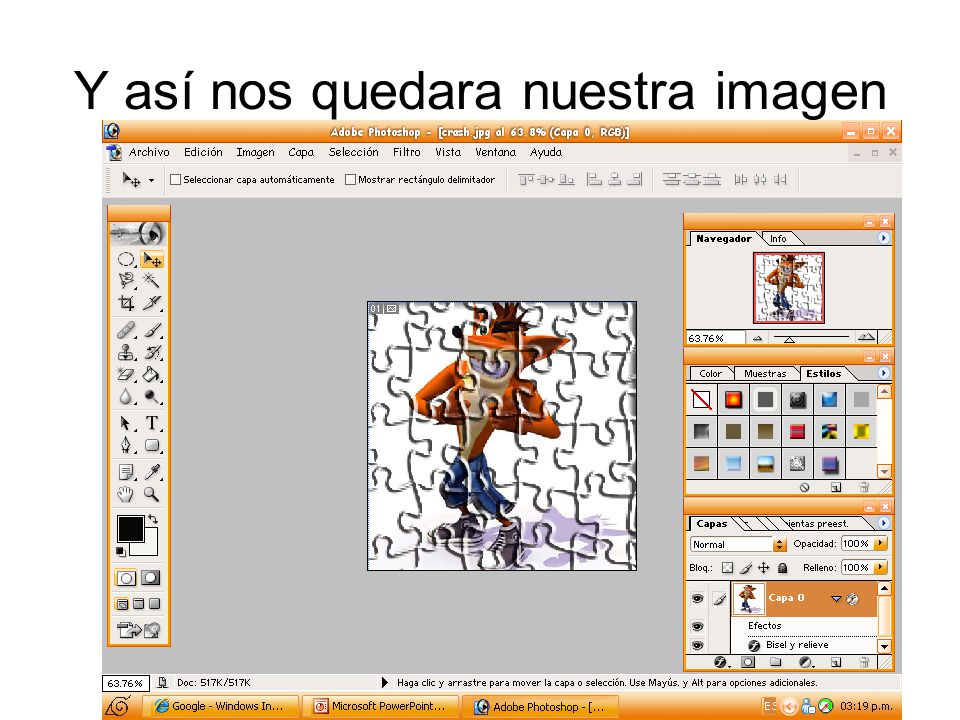This screenshot has height=720, width=960.
Task: Open the Relleno slider arrow
Action: click(880, 568)
